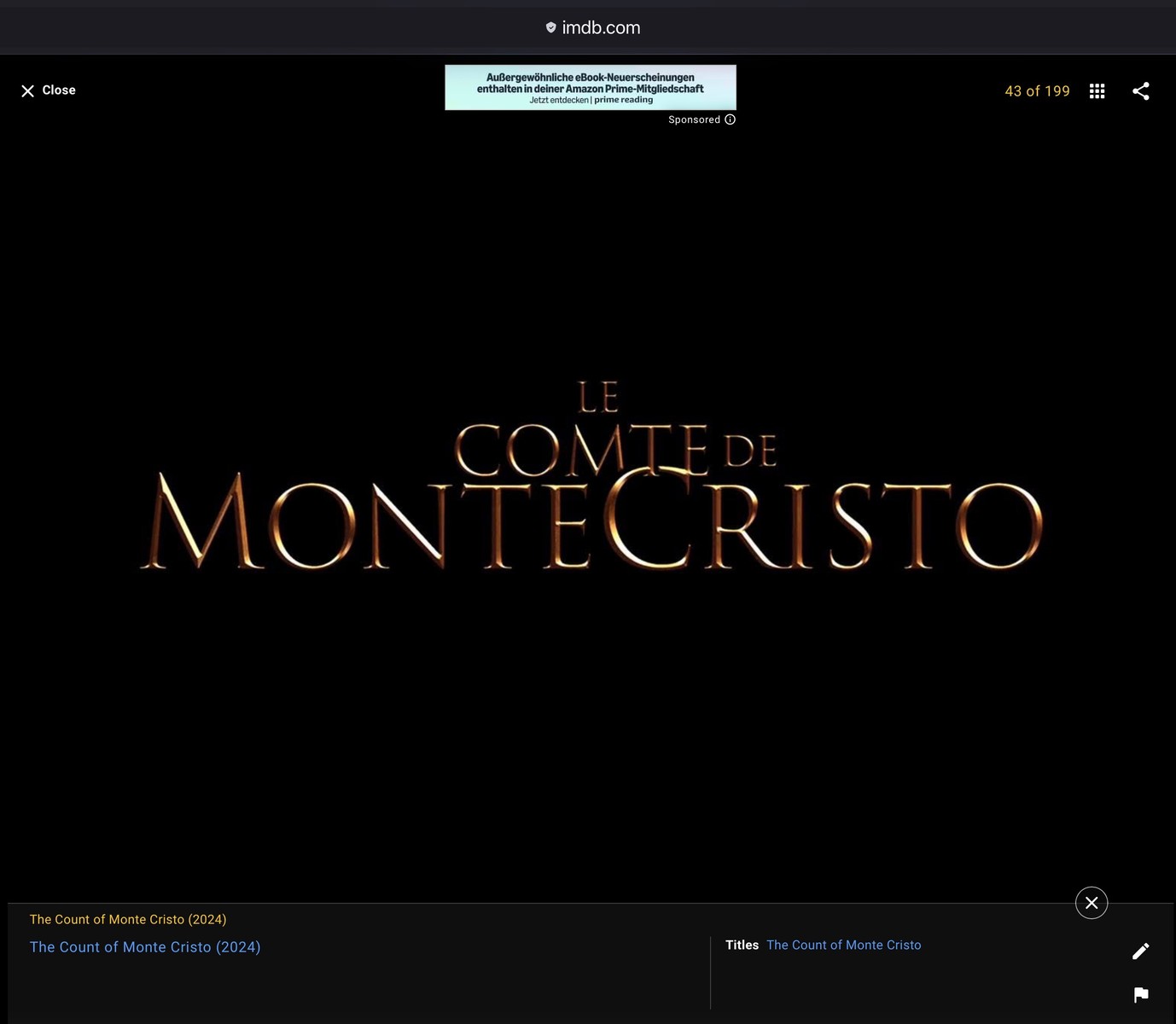Click the yellow The Count of Monte Cristo (2024) caption
This screenshot has width=1176, height=1024.
[x=128, y=920]
